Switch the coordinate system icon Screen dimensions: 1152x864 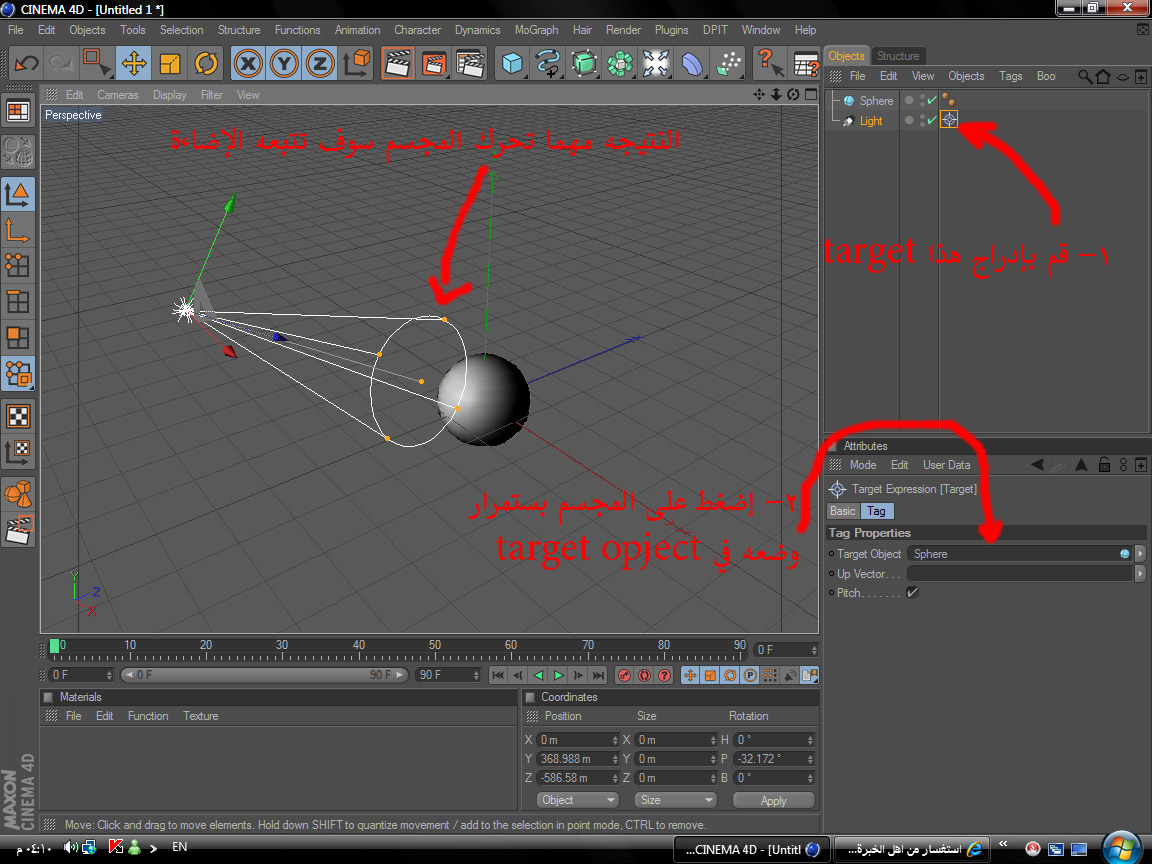[x=357, y=63]
